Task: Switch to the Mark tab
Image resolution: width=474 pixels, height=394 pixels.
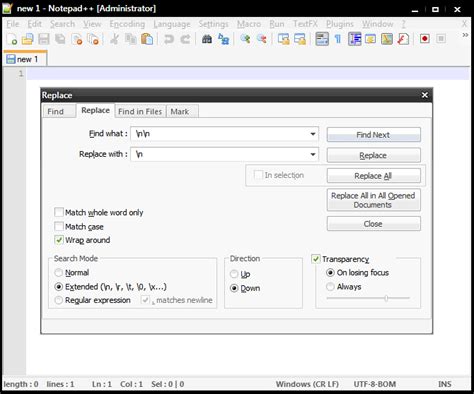Action: [182, 111]
